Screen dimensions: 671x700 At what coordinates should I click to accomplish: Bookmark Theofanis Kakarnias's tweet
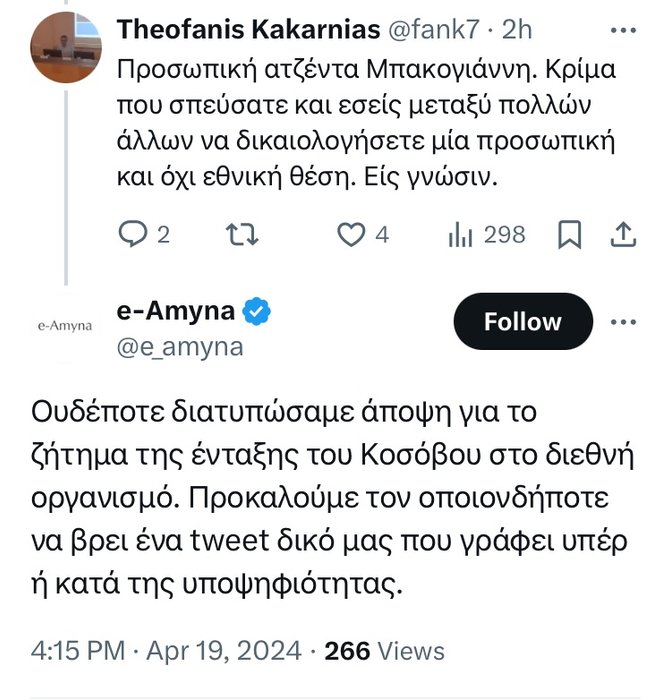pos(569,234)
